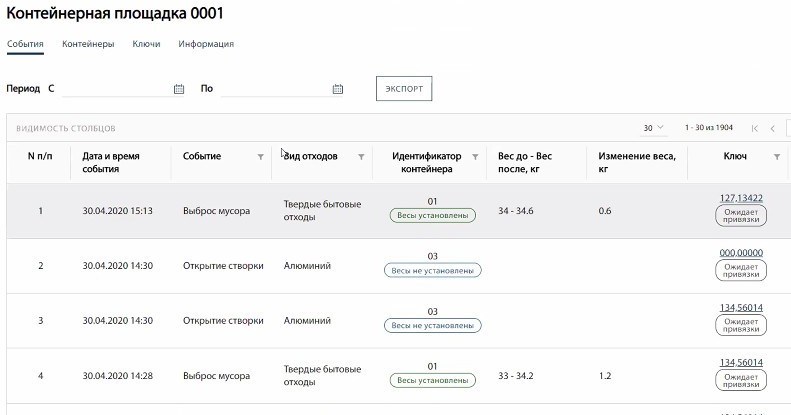Click Изменение веса, кг column header
This screenshot has height=415, width=791.
(637, 162)
